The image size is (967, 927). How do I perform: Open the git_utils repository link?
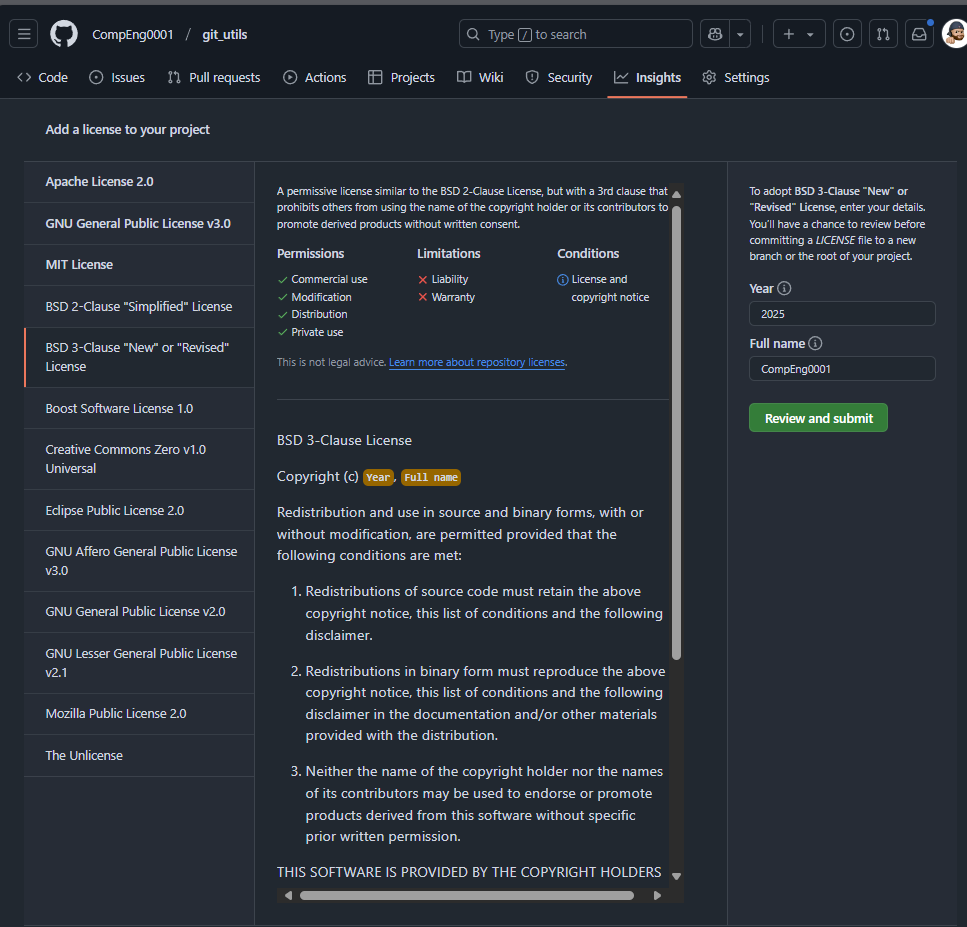click(x=224, y=35)
